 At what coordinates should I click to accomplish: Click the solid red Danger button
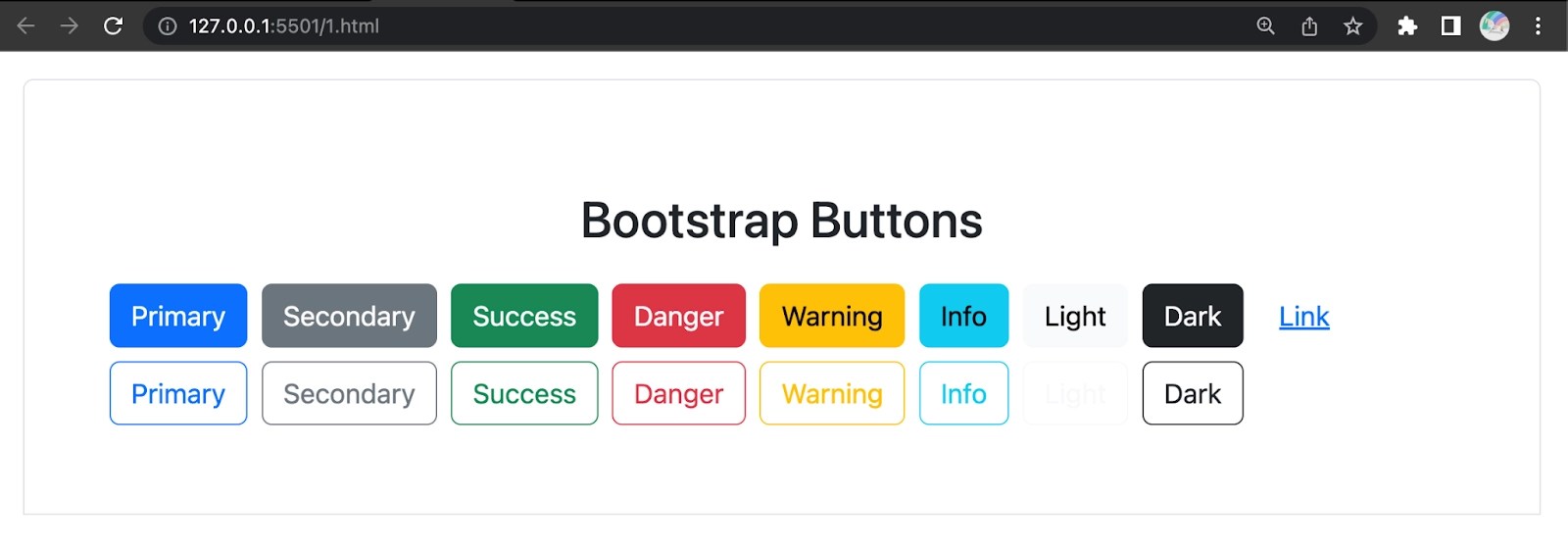pyautogui.click(x=678, y=316)
